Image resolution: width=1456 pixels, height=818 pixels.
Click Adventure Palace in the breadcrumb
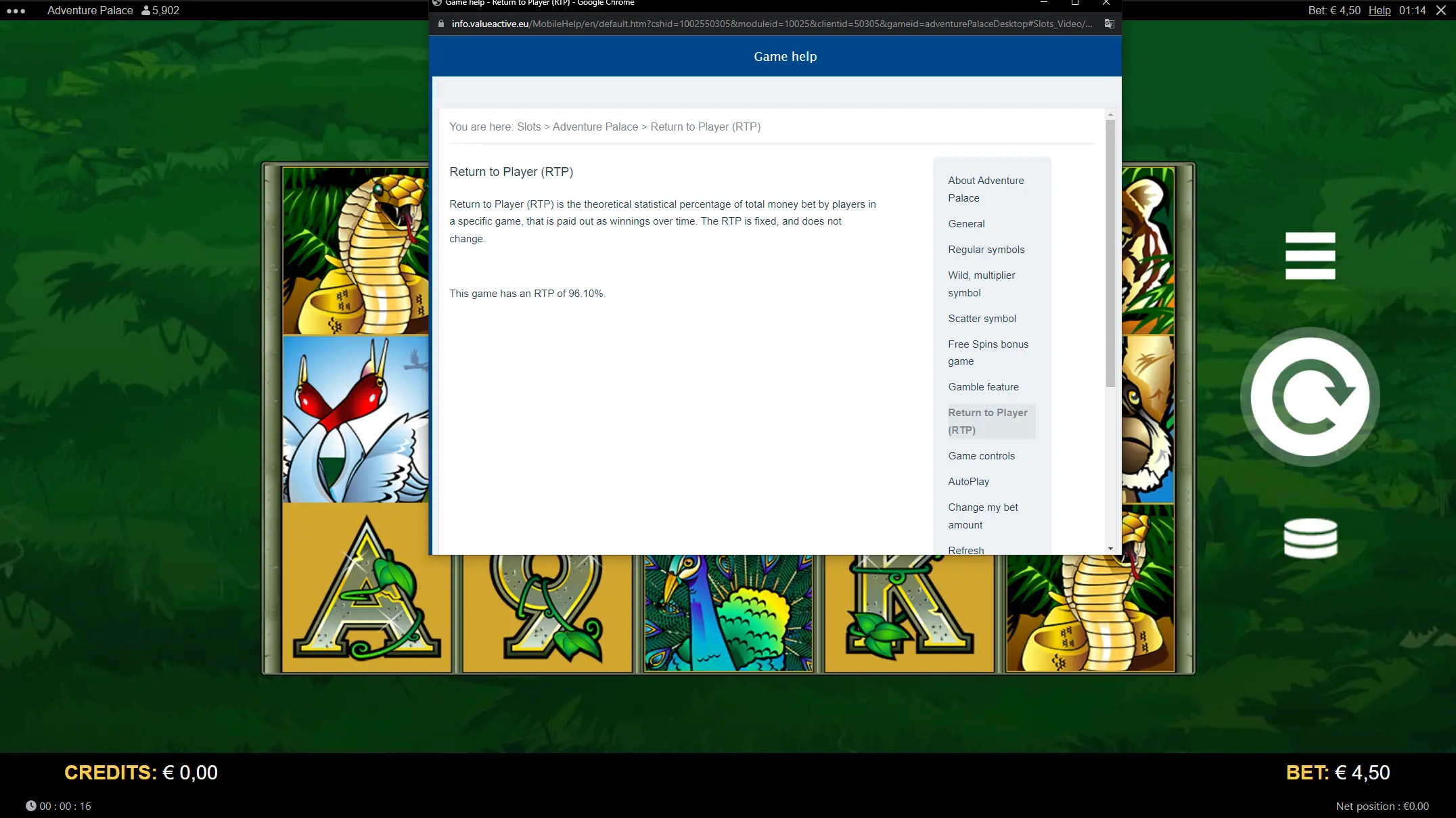[595, 127]
